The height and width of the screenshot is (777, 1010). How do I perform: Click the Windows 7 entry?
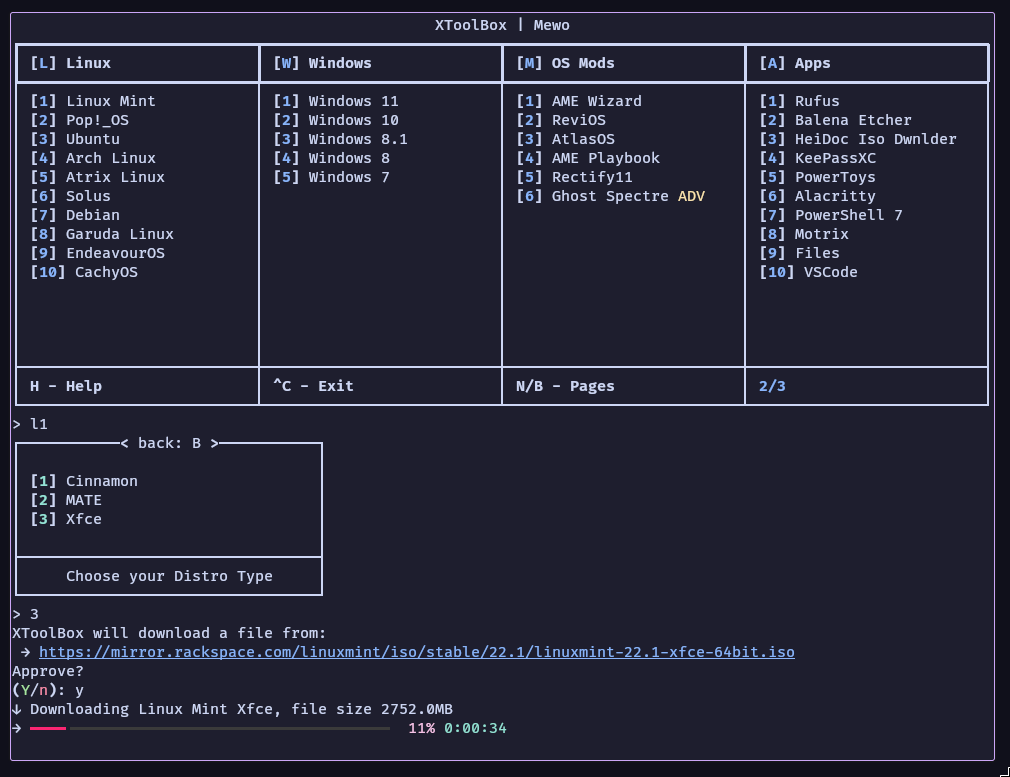tap(331, 177)
